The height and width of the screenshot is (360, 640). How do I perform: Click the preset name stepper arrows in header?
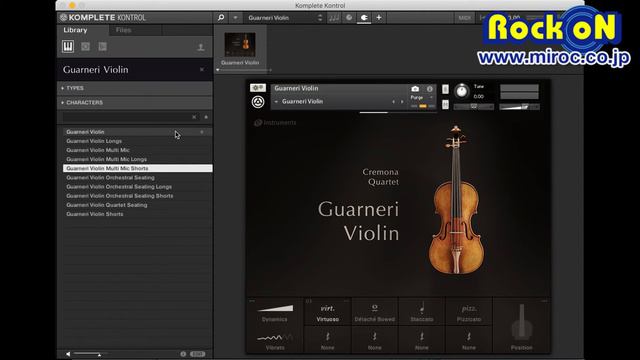(320, 18)
